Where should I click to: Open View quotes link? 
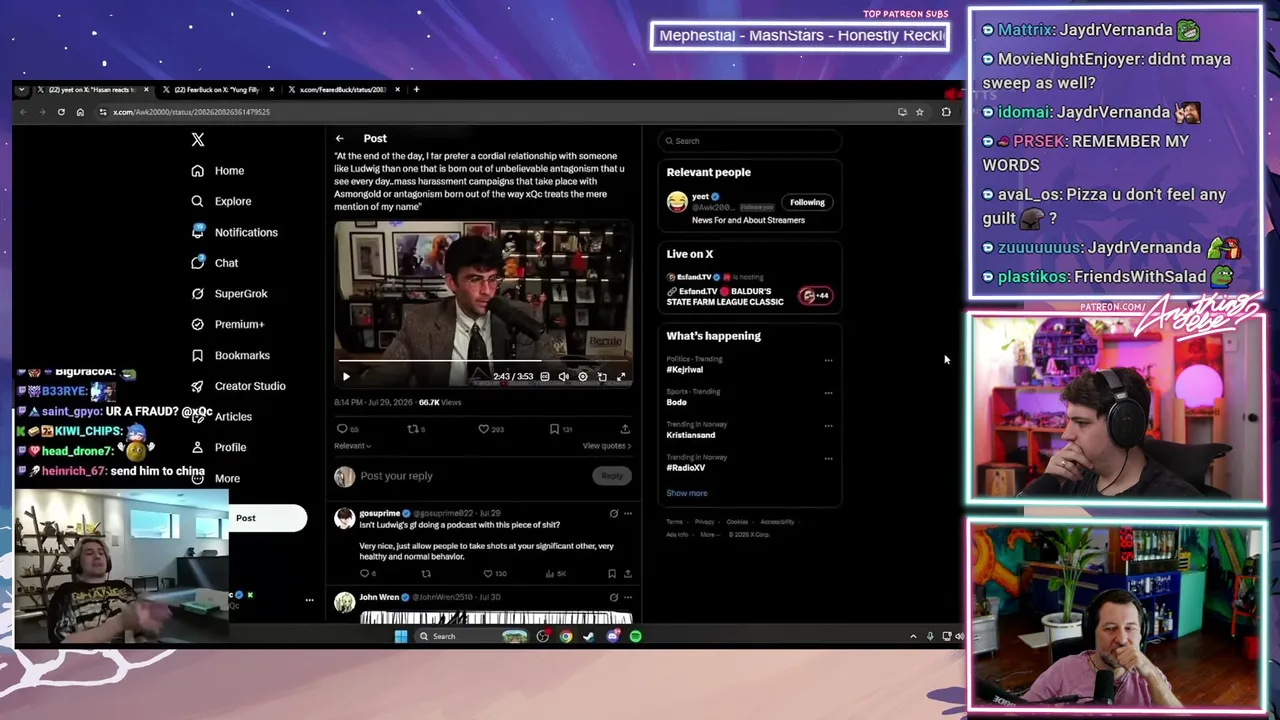[607, 446]
